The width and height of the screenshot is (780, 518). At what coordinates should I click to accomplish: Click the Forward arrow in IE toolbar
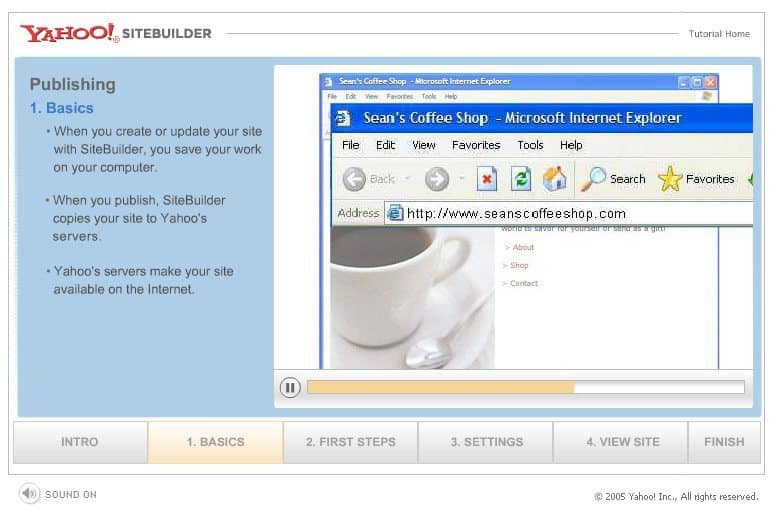437,179
